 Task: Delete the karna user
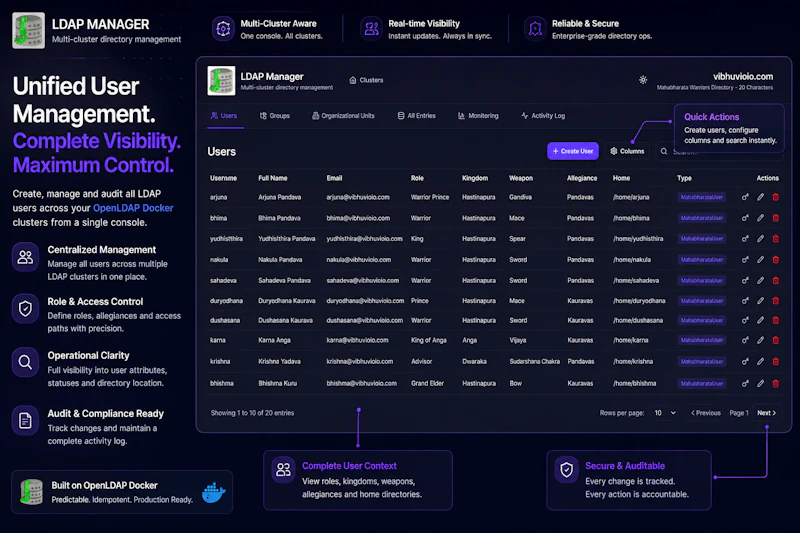point(776,340)
